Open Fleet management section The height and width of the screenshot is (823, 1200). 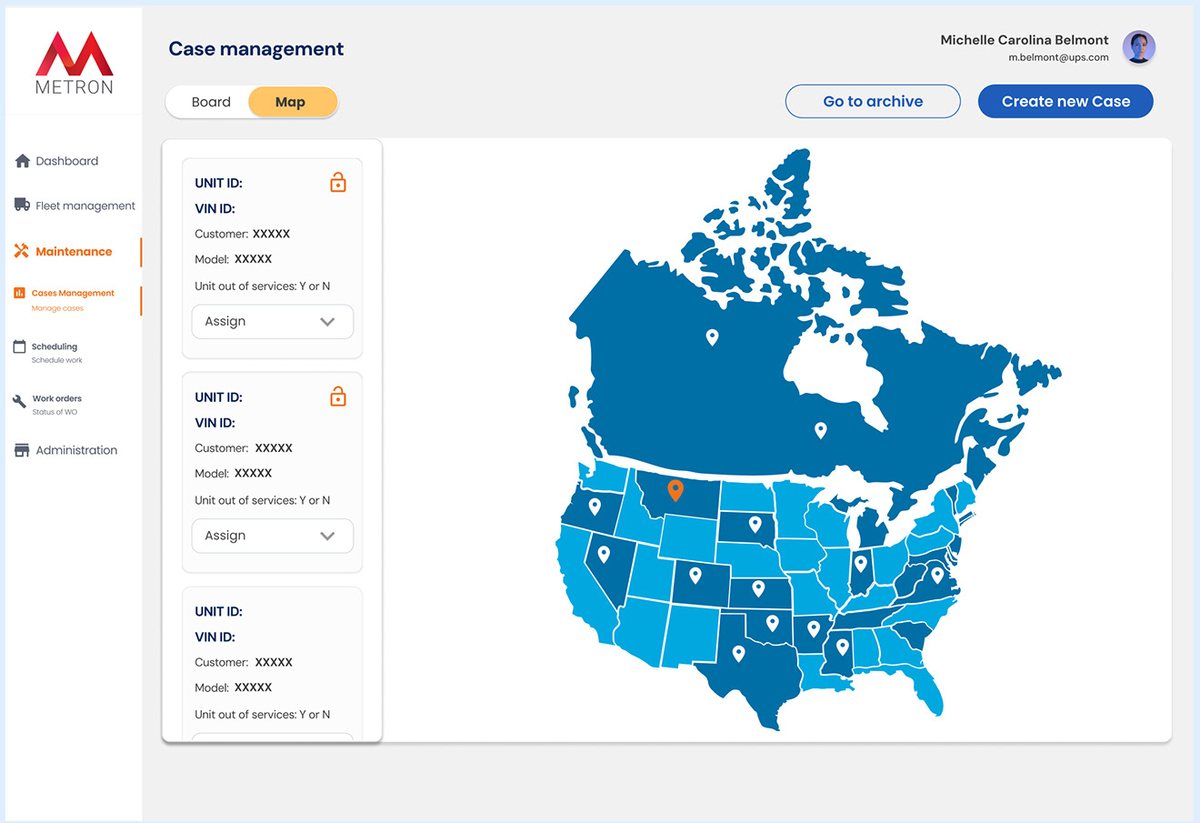85,206
